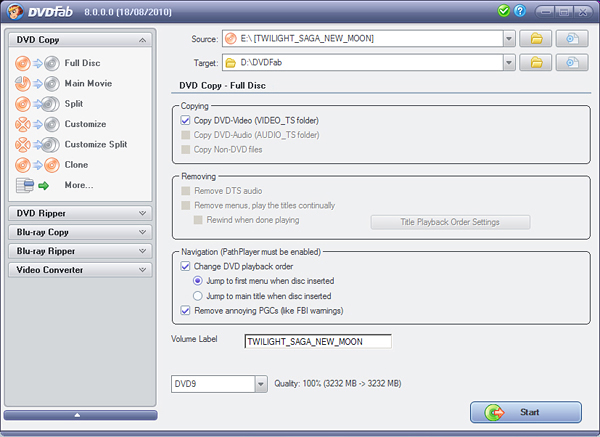
Task: Browse source folder with folder icon button
Action: click(536, 39)
